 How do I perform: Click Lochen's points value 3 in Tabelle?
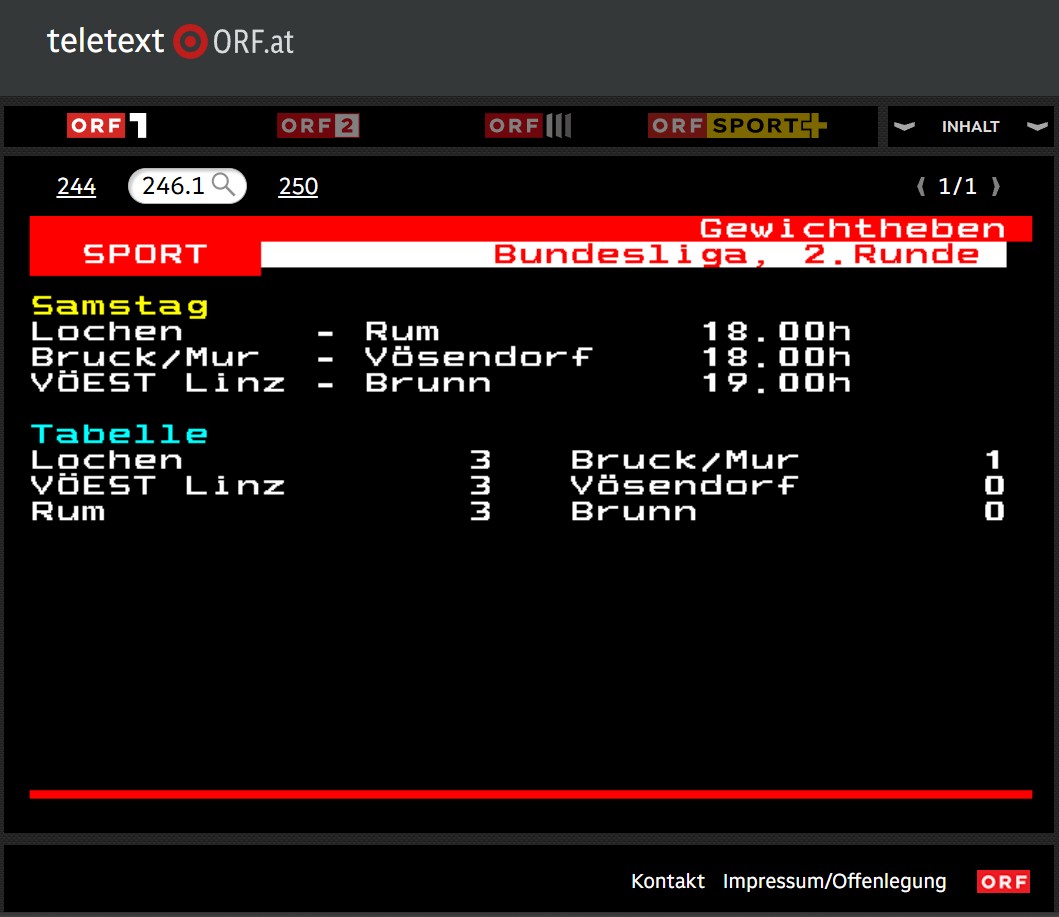[480, 460]
